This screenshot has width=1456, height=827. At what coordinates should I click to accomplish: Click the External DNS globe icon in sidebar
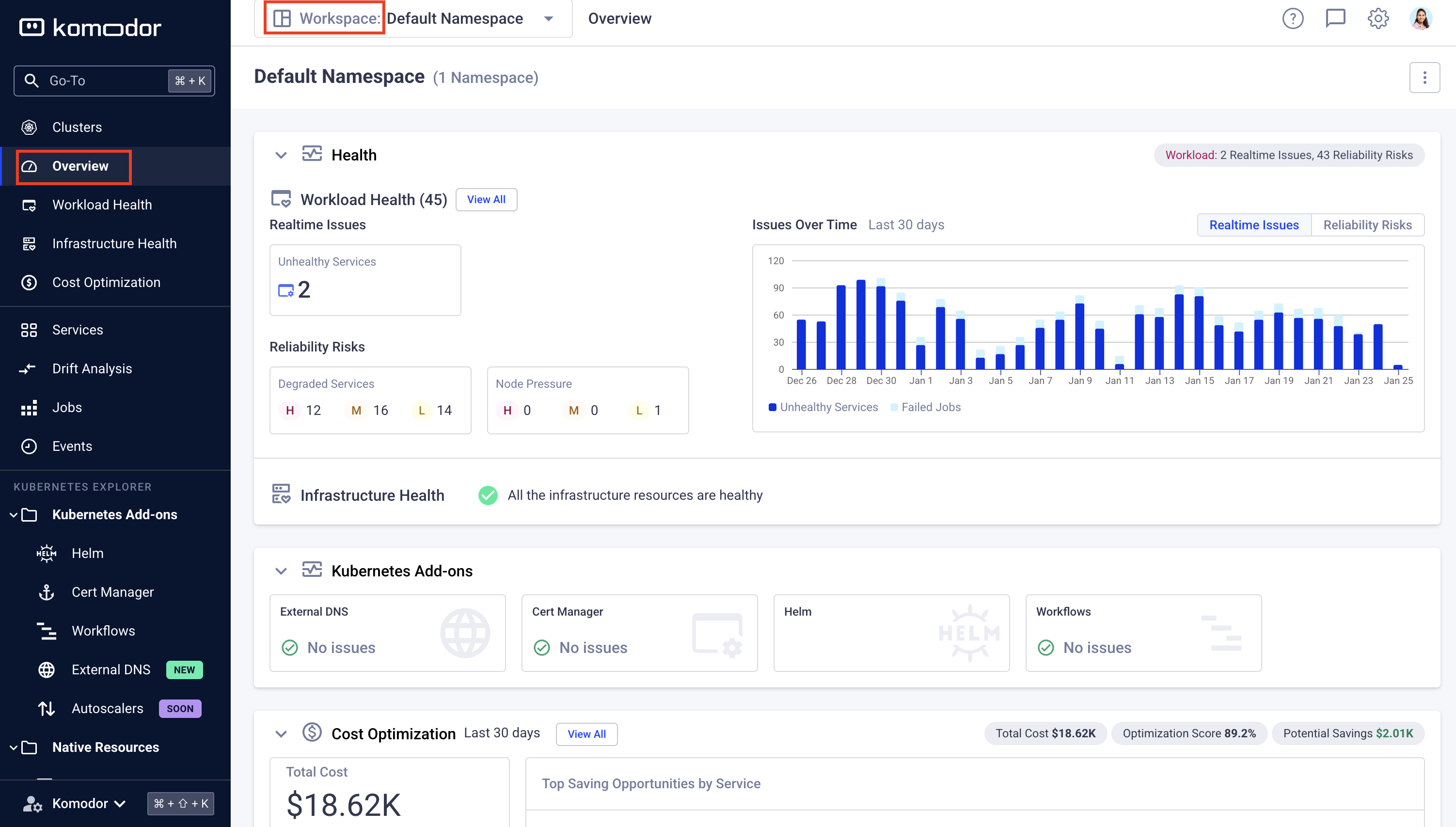coord(47,669)
